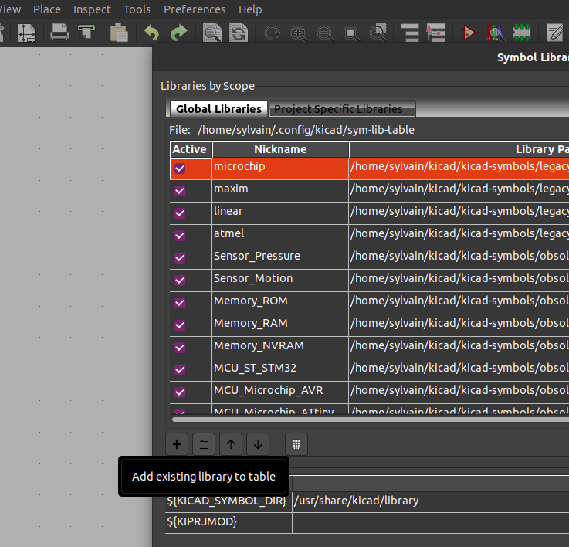This screenshot has height=547, width=569.
Task: Uncheck Active for Memory_NVRAM library
Action: click(180, 348)
